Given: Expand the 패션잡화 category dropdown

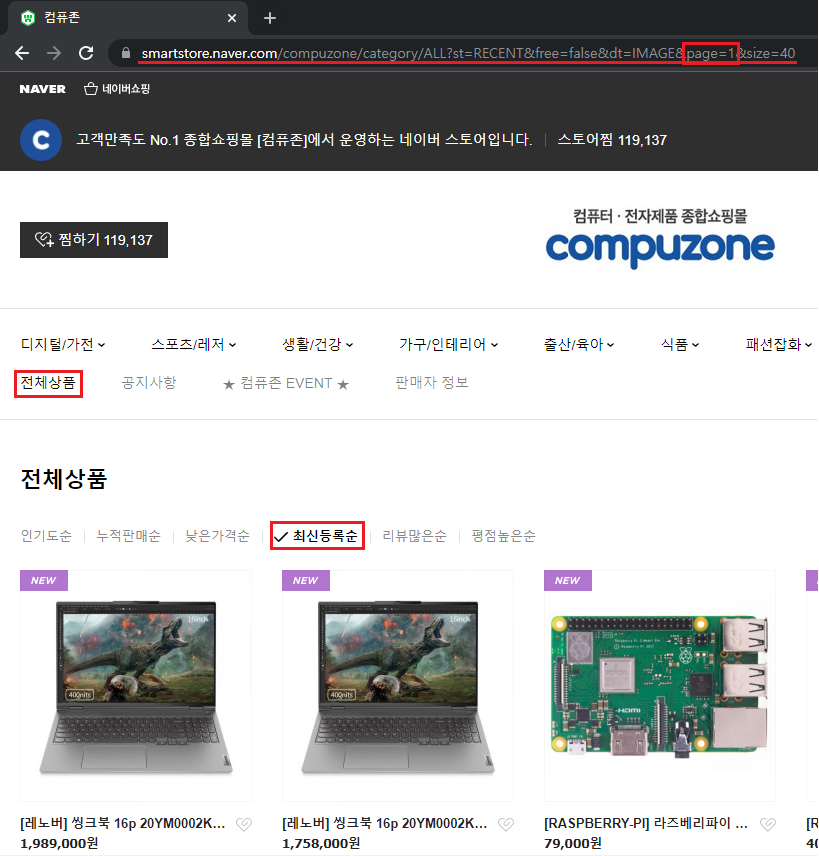Looking at the screenshot, I should point(779,344).
